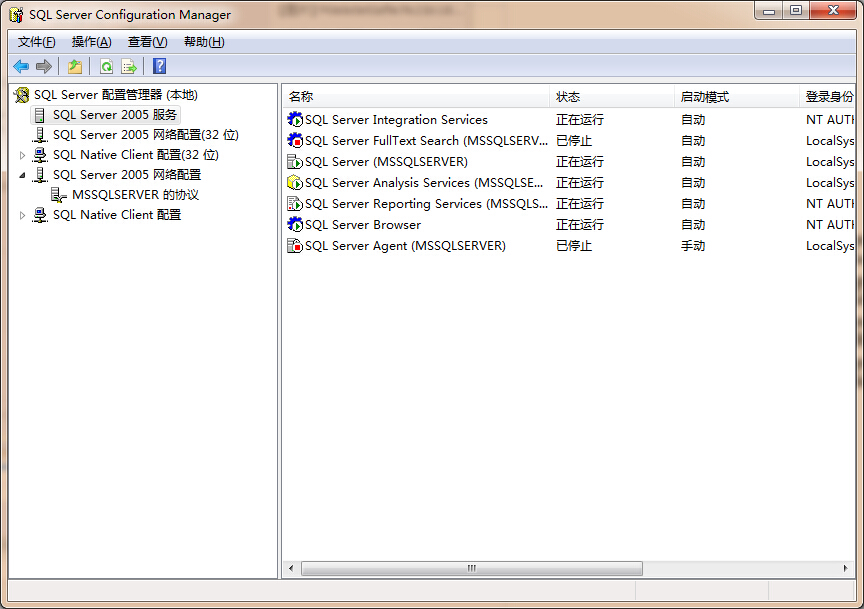Select SQL Server Analysis Services name
The width and height of the screenshot is (864, 609).
click(424, 182)
